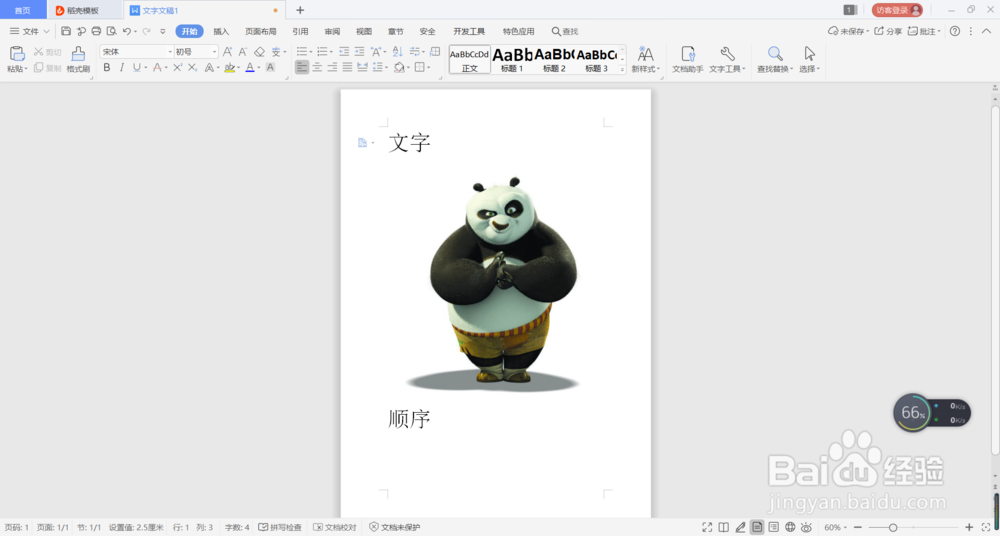This screenshot has height=536, width=1000.
Task: Open the Text Tools (文字工具) dropdown
Action: (727, 59)
